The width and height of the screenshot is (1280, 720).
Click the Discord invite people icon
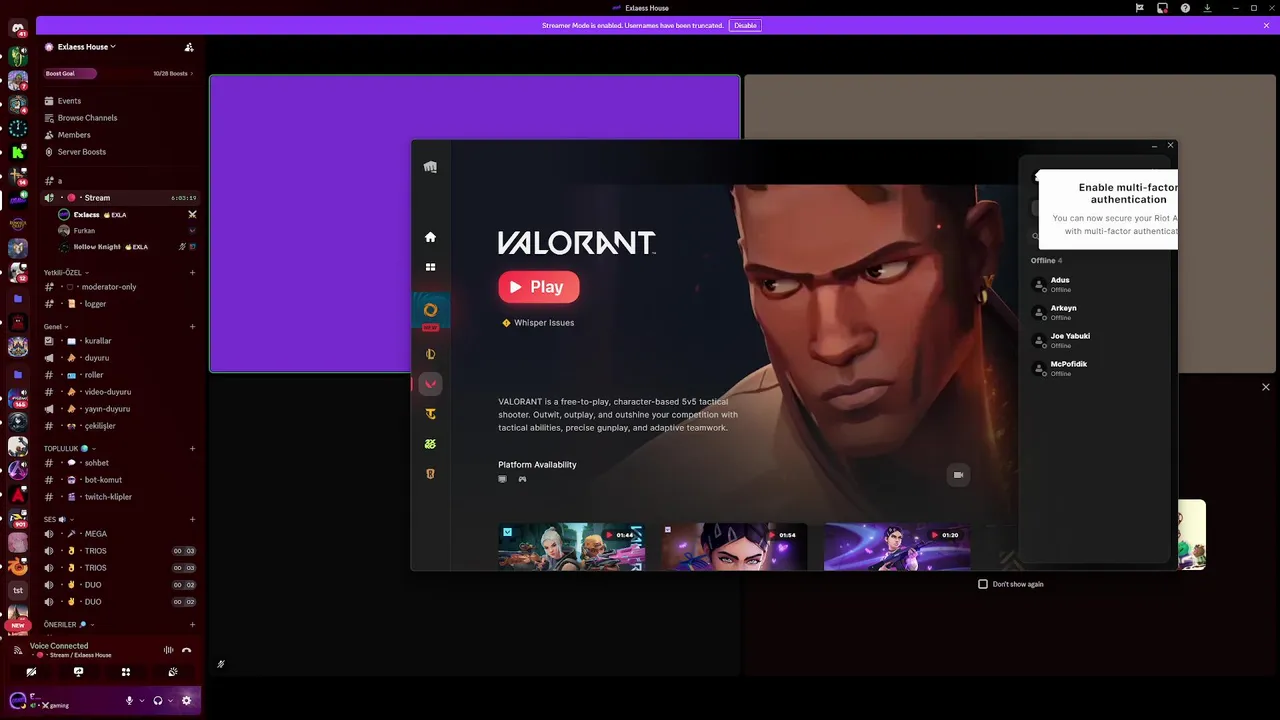tap(189, 47)
